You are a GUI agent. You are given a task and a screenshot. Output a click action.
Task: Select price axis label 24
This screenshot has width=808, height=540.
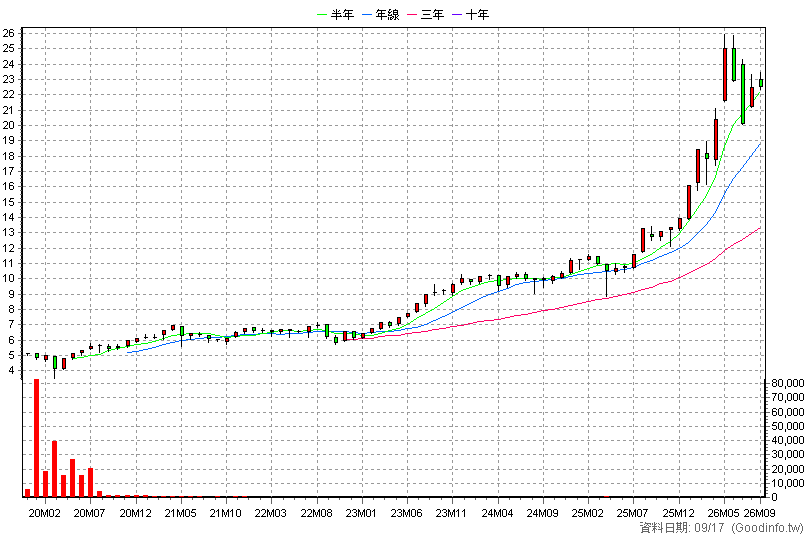[9, 64]
